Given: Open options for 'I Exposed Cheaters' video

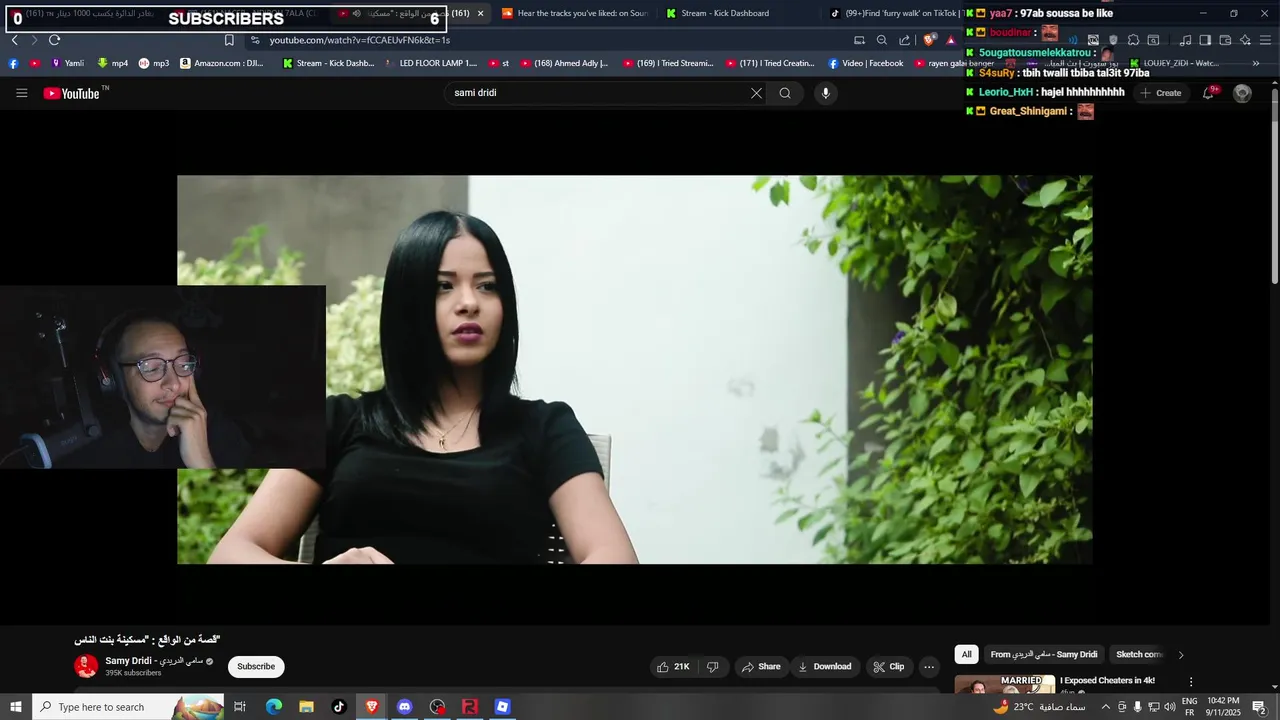Looking at the screenshot, I should (x=1191, y=681).
